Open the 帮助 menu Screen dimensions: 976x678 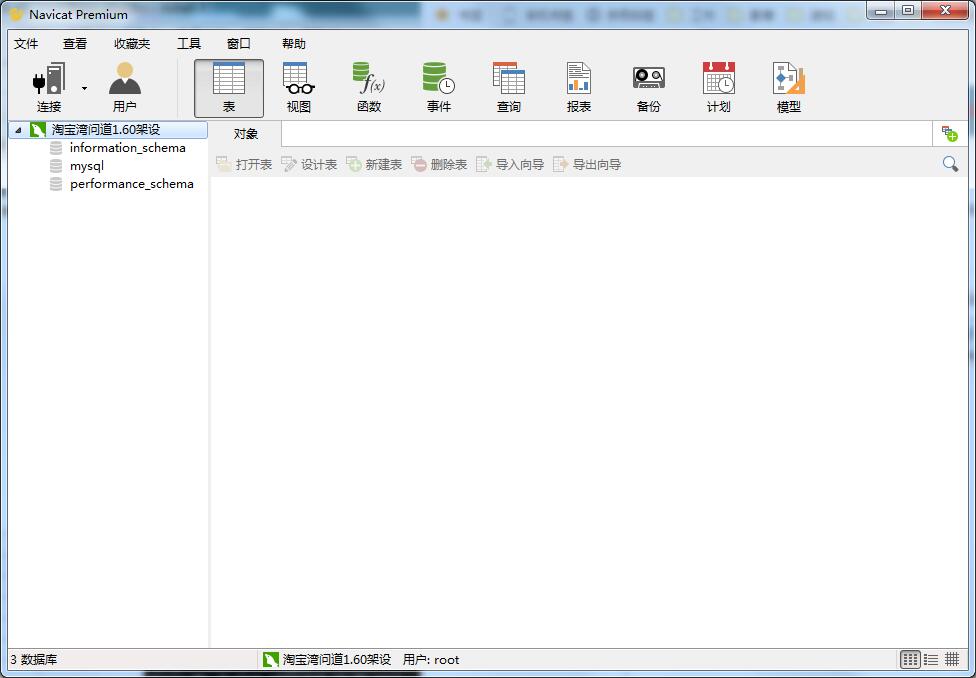294,44
